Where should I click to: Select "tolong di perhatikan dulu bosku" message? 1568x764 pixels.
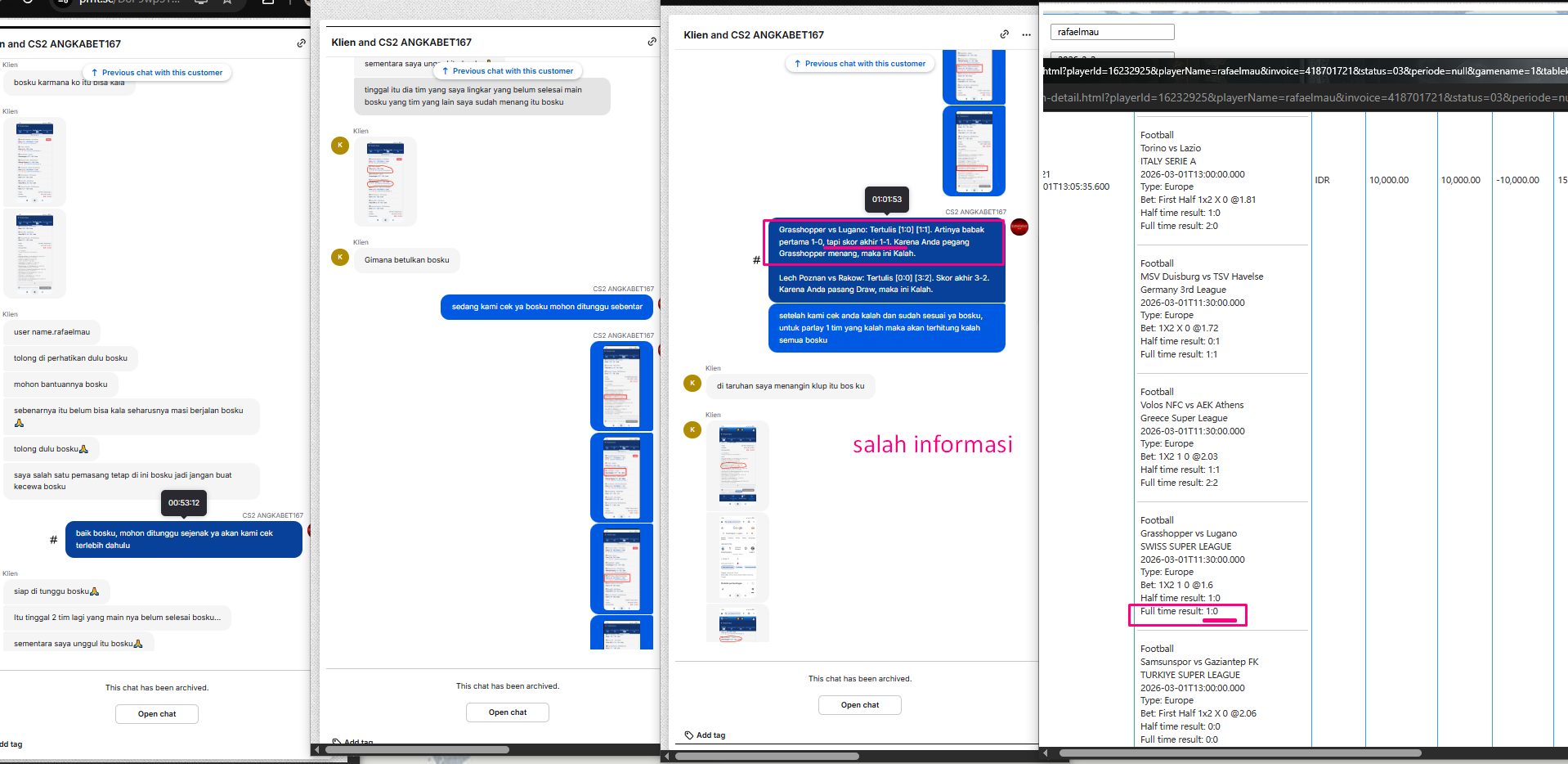[x=71, y=358]
